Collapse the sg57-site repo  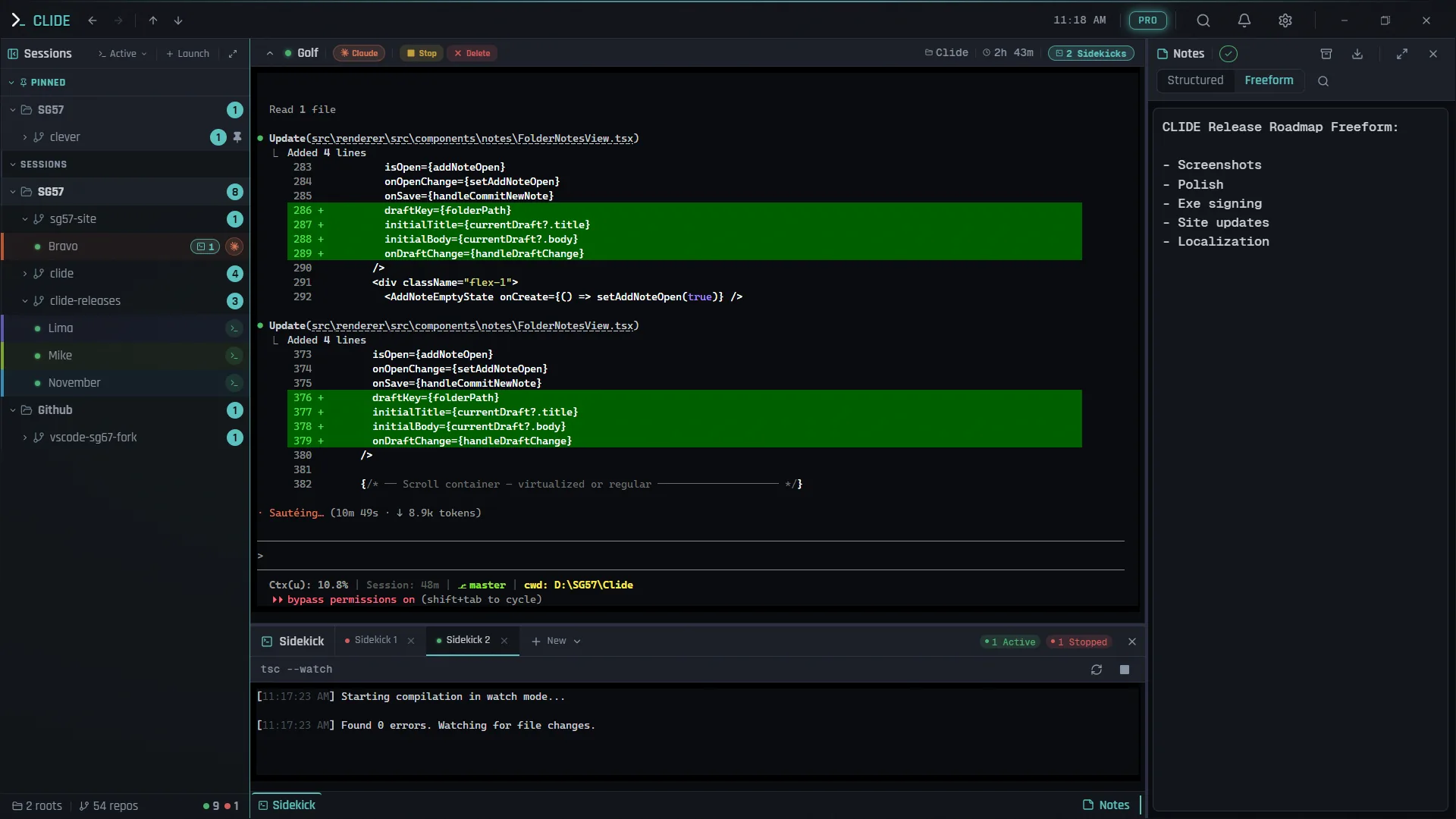[x=25, y=219]
